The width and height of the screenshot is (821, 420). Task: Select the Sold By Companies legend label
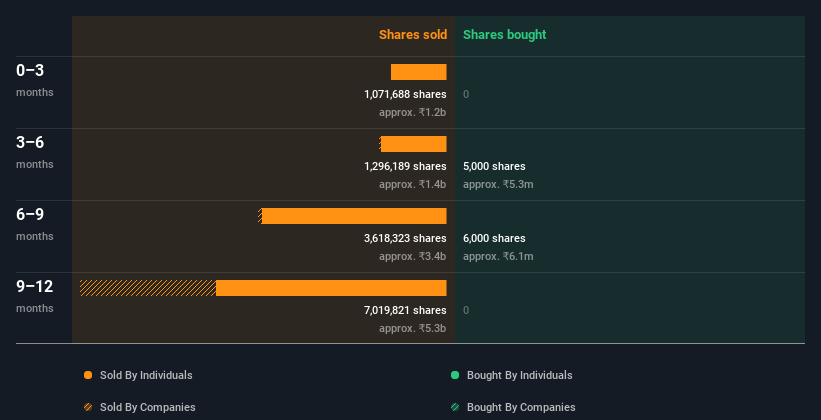(x=148, y=407)
